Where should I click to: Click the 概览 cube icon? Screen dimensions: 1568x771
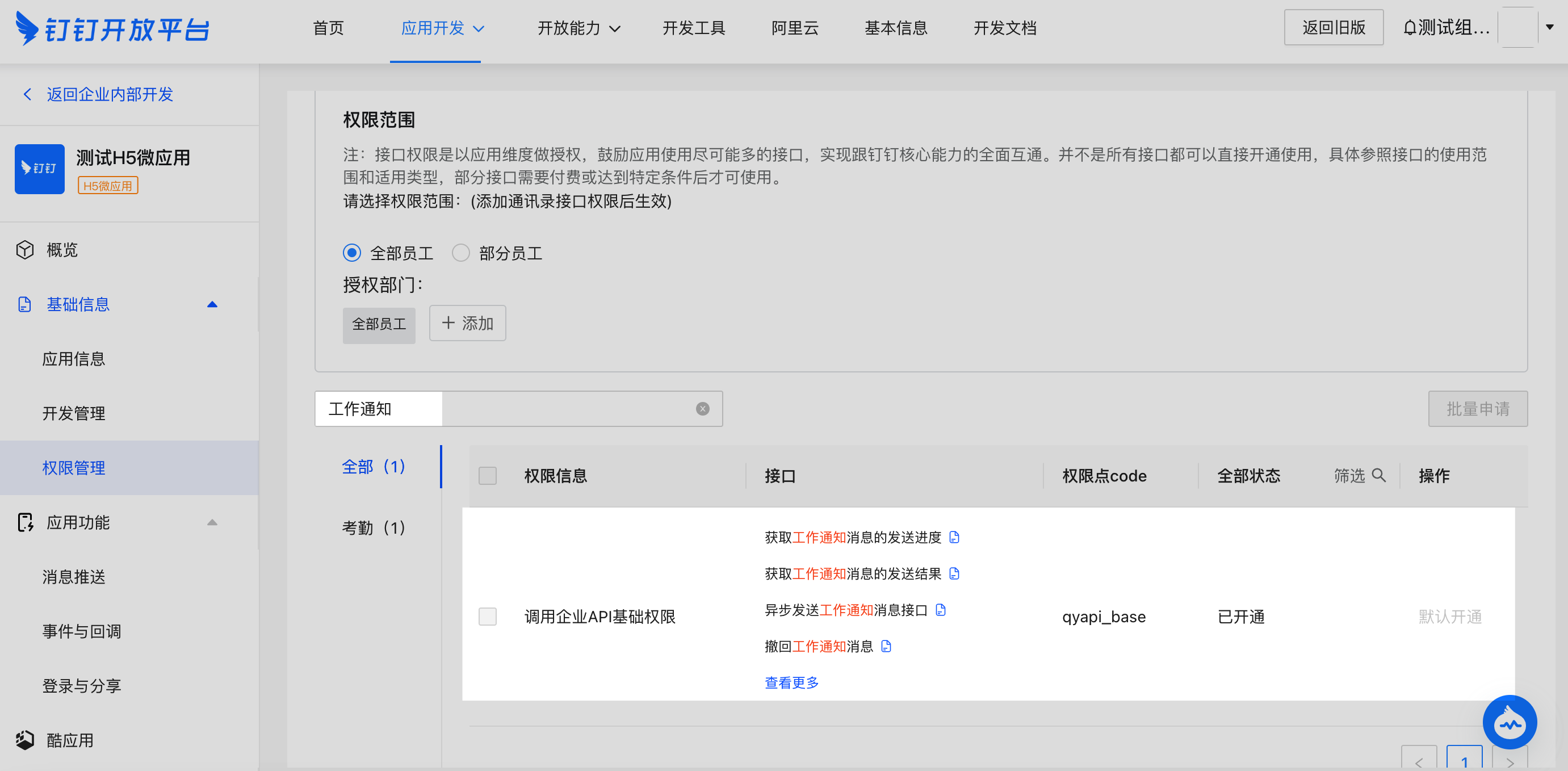pos(25,249)
